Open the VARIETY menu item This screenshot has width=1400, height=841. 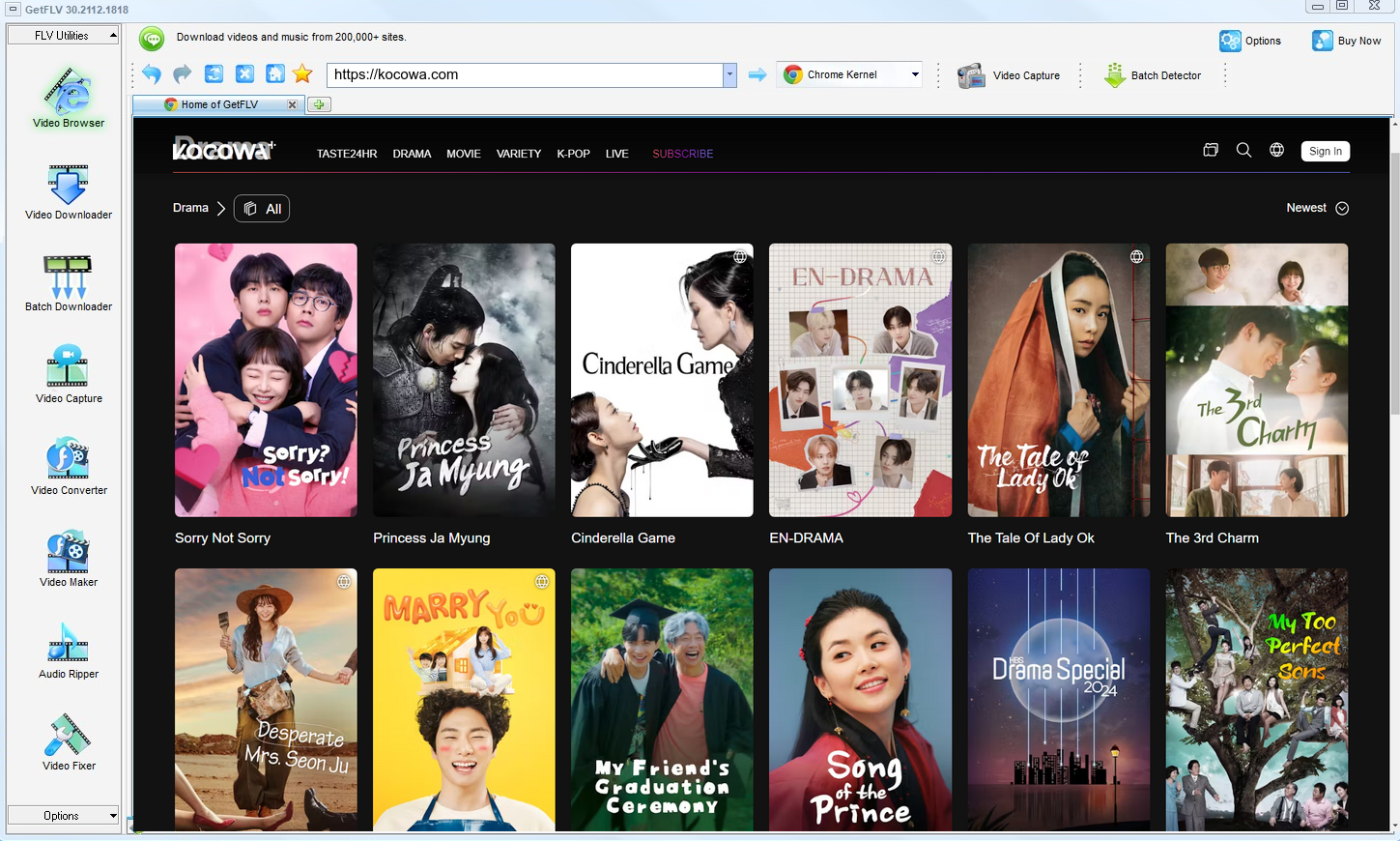[519, 154]
